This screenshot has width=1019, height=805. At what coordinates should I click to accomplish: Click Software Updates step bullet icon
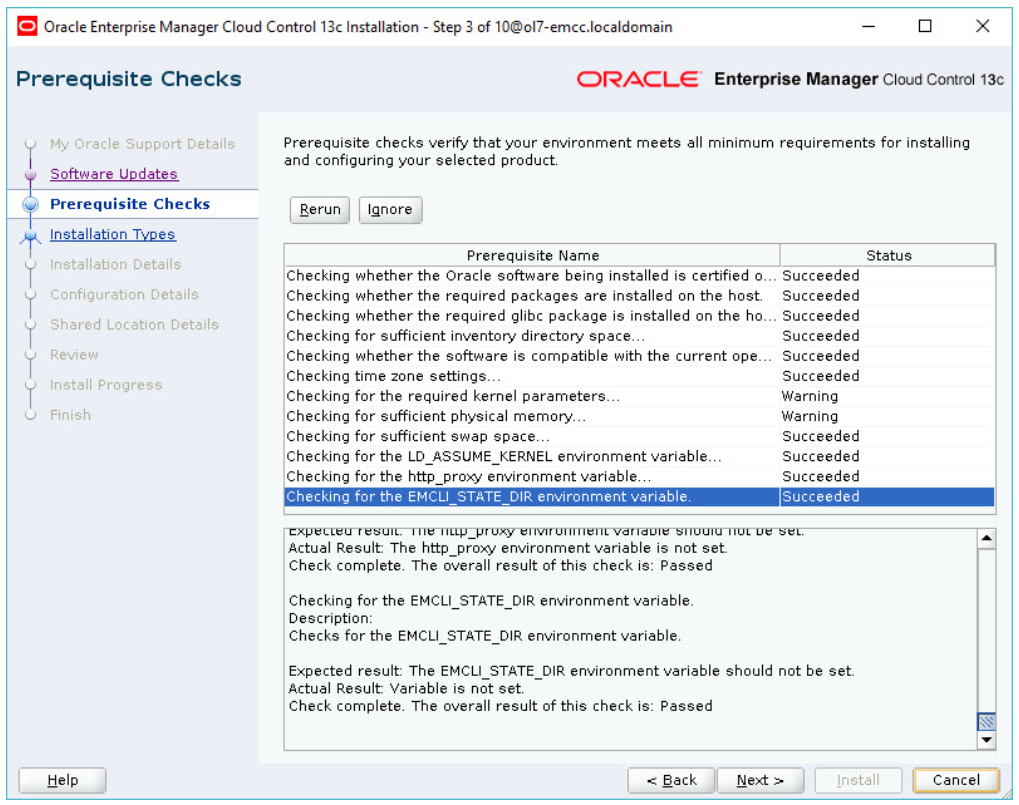coord(30,174)
